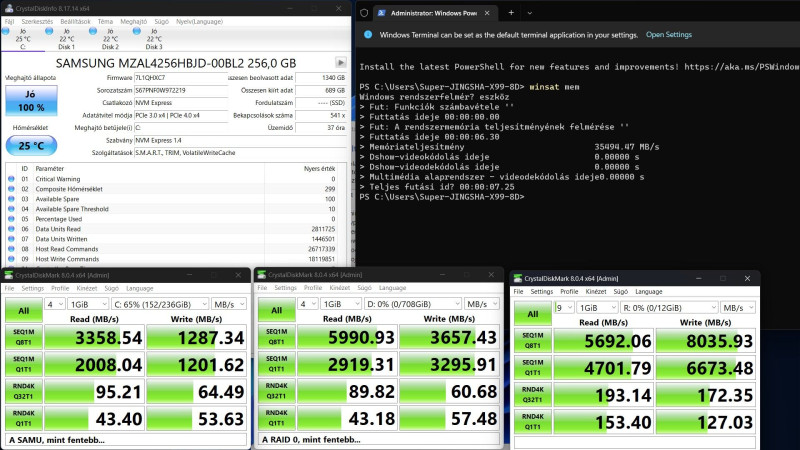Select Disk 2 status indicator
The width and height of the screenshot is (800, 450).
tap(110, 39)
